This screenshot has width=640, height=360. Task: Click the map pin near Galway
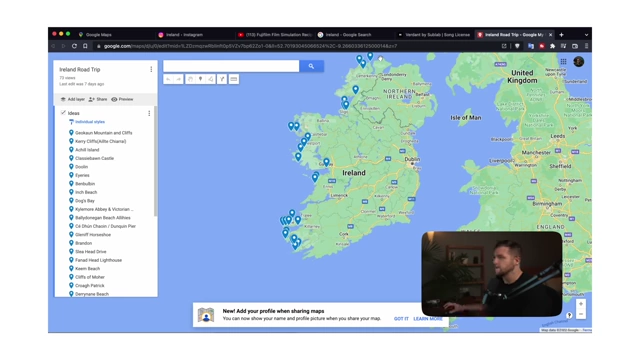[x=326, y=162]
